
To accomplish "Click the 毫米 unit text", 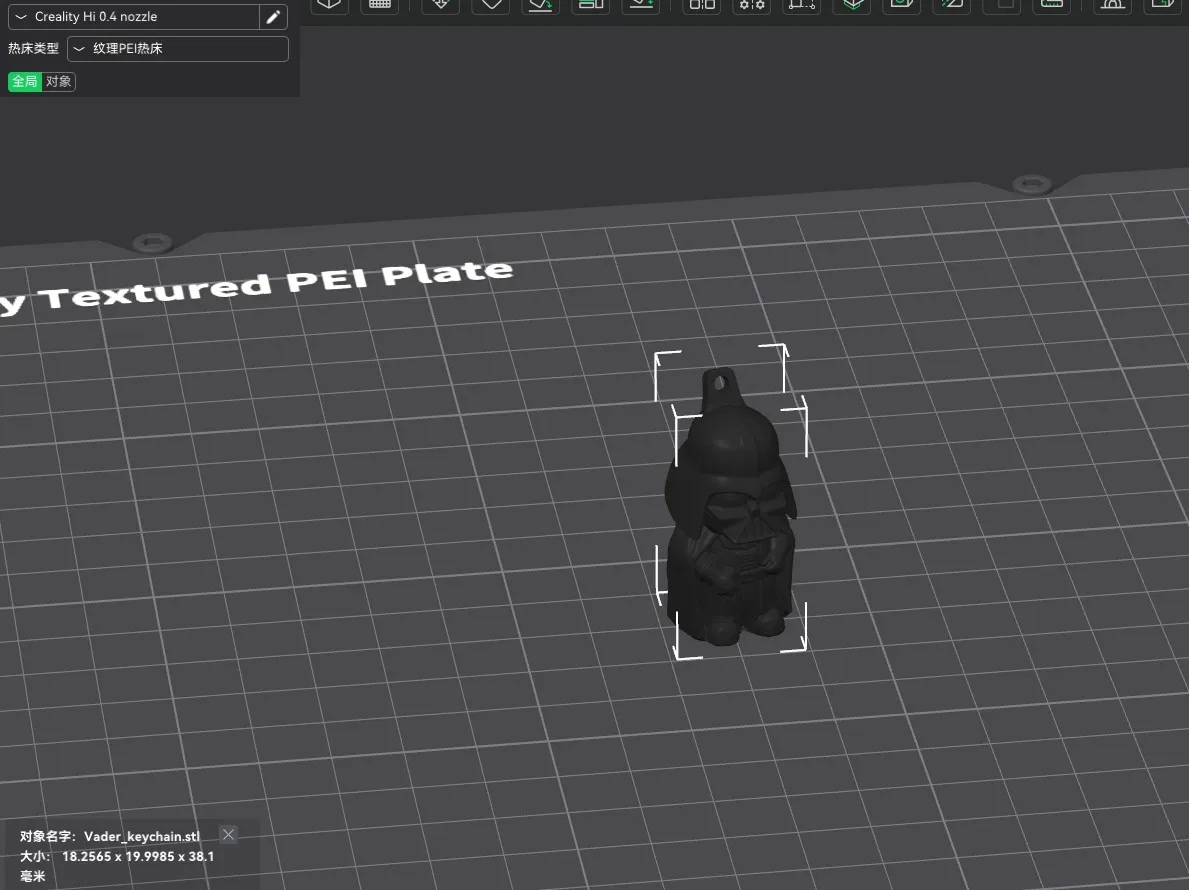I will pyautogui.click(x=33, y=876).
